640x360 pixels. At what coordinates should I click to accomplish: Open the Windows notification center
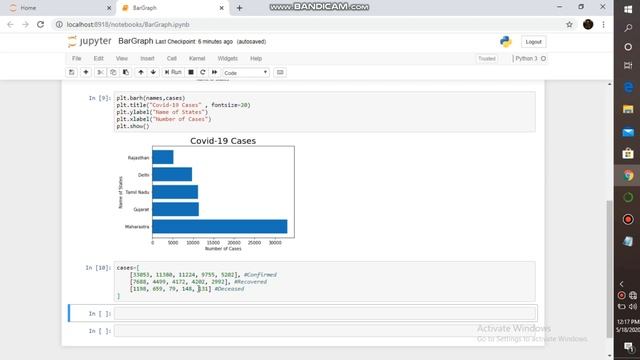point(629,347)
